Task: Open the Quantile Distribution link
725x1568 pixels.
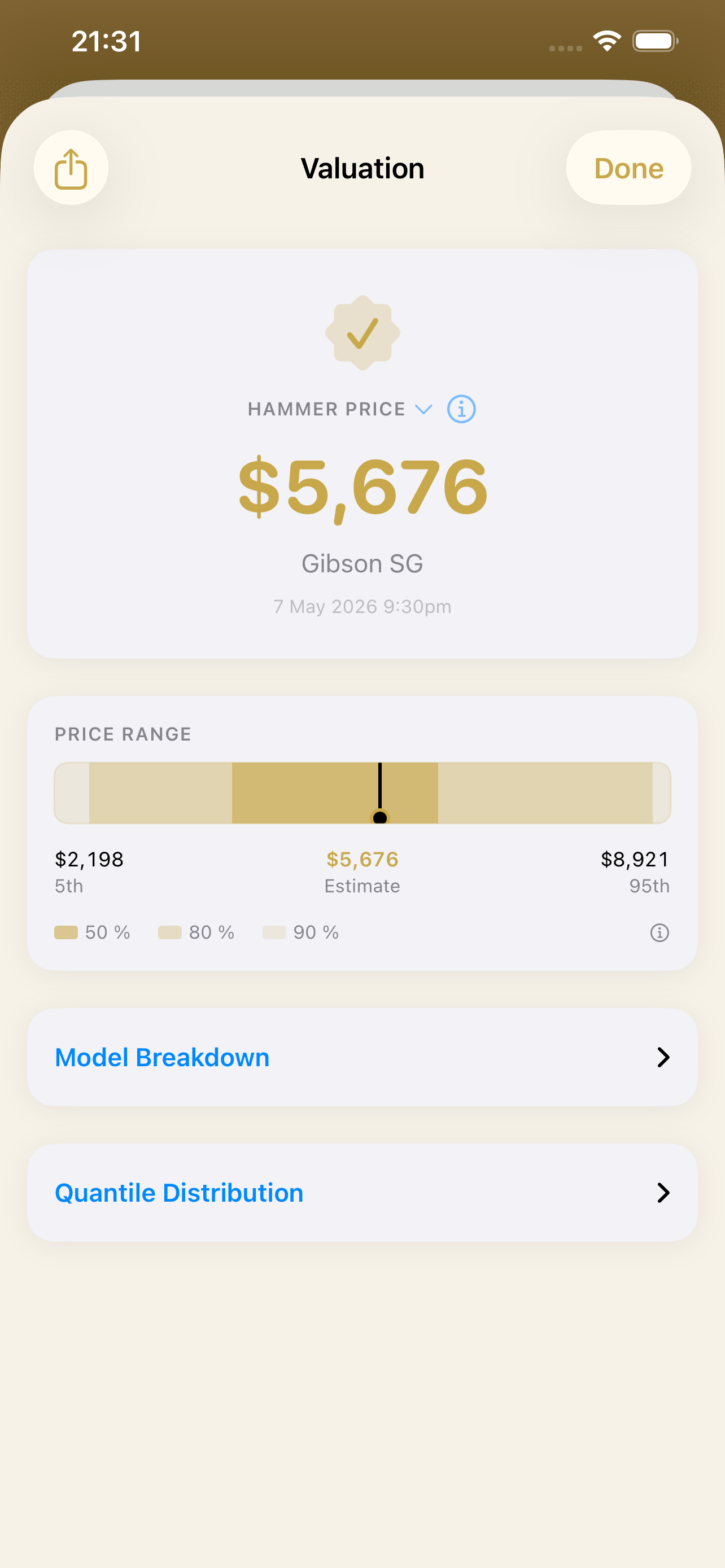Action: 179,1193
